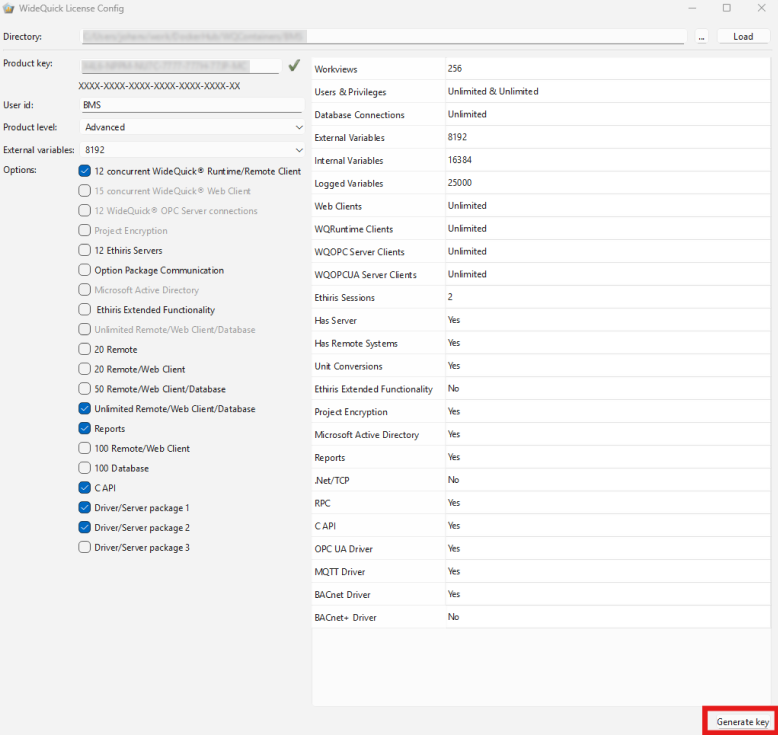Click the WQOPC Server Clients label
Viewport: 778px width, 735px height.
pos(359,252)
